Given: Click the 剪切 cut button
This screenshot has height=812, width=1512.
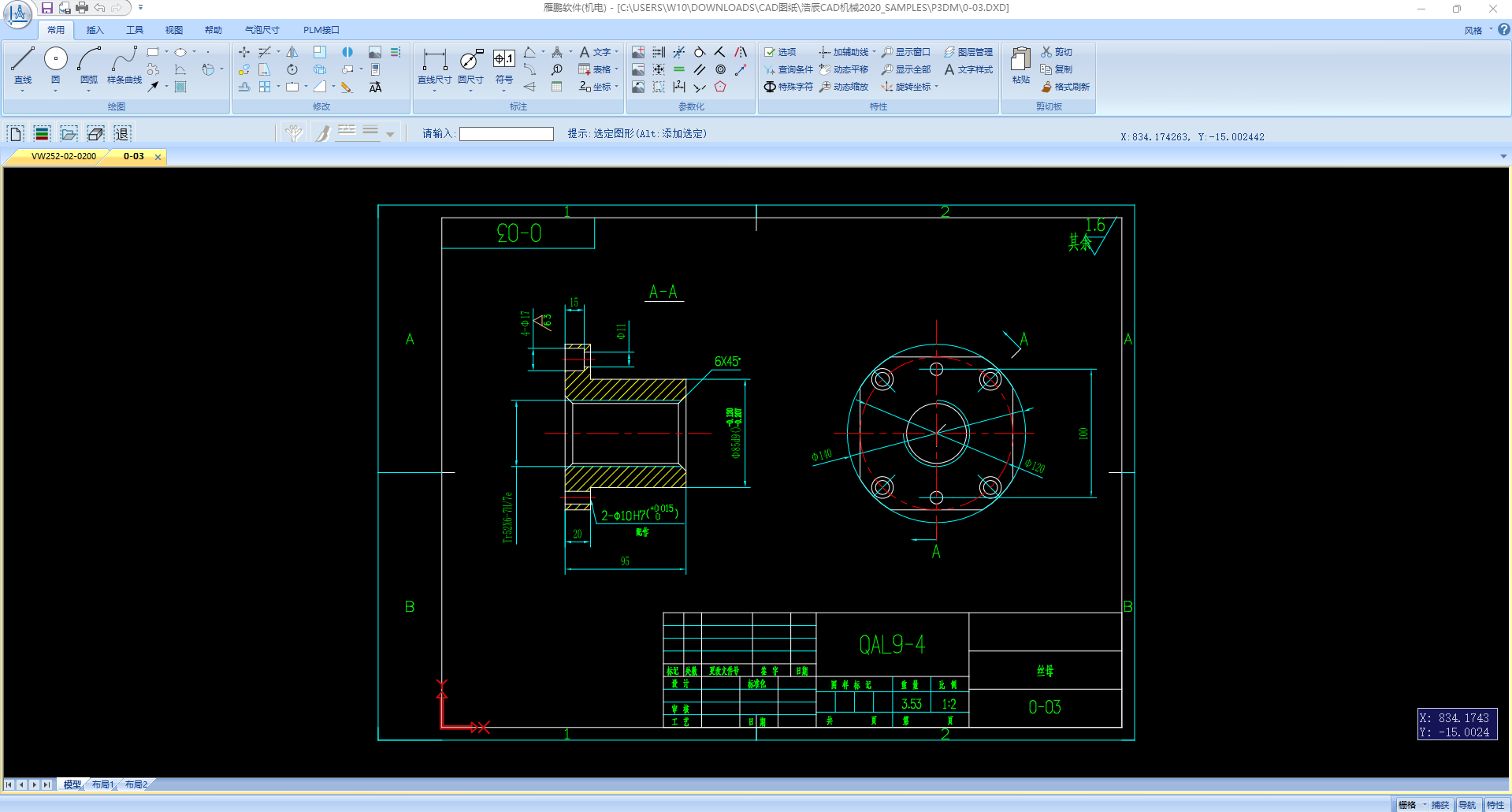Looking at the screenshot, I should 1057,52.
